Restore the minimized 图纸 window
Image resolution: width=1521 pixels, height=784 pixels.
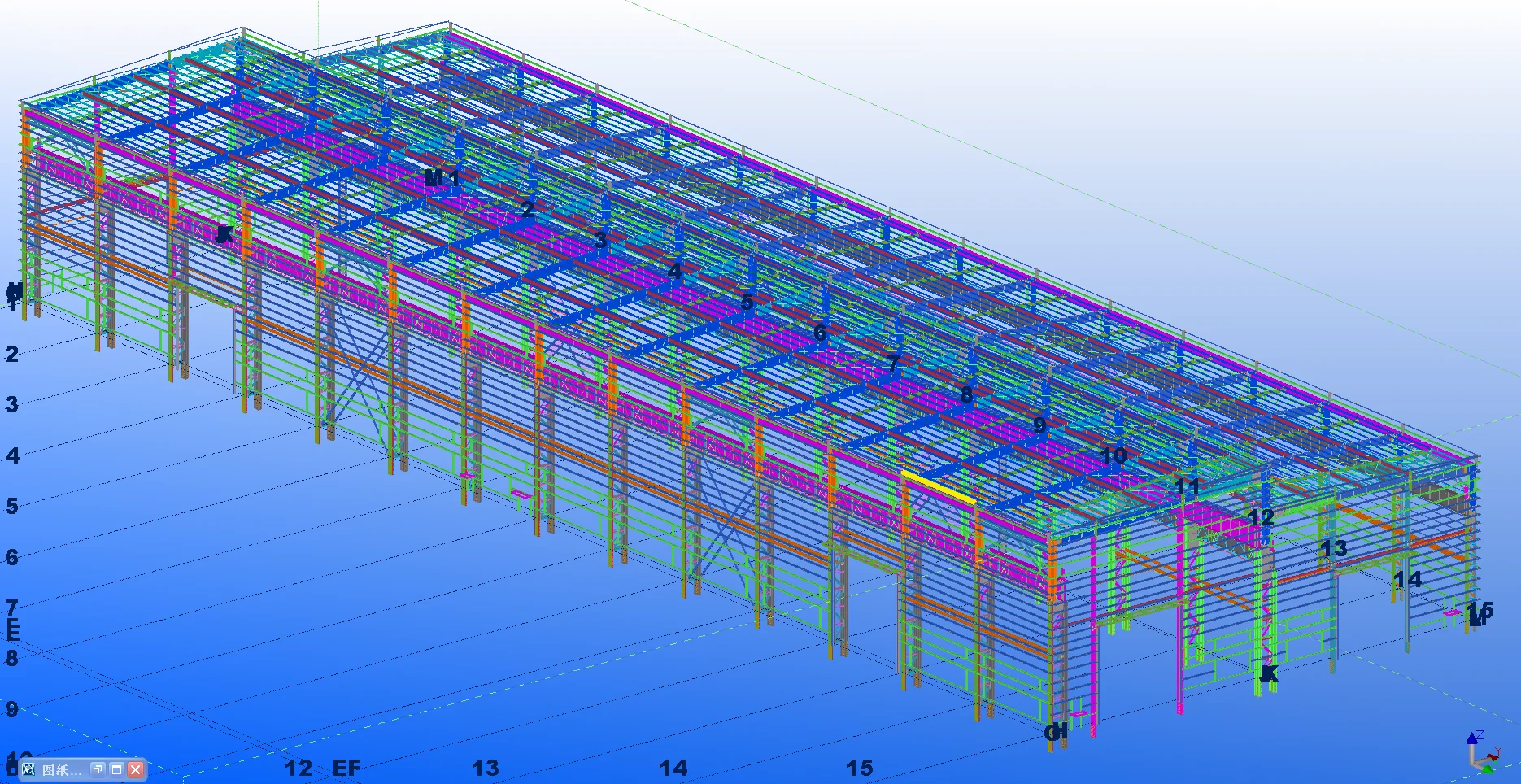98,769
